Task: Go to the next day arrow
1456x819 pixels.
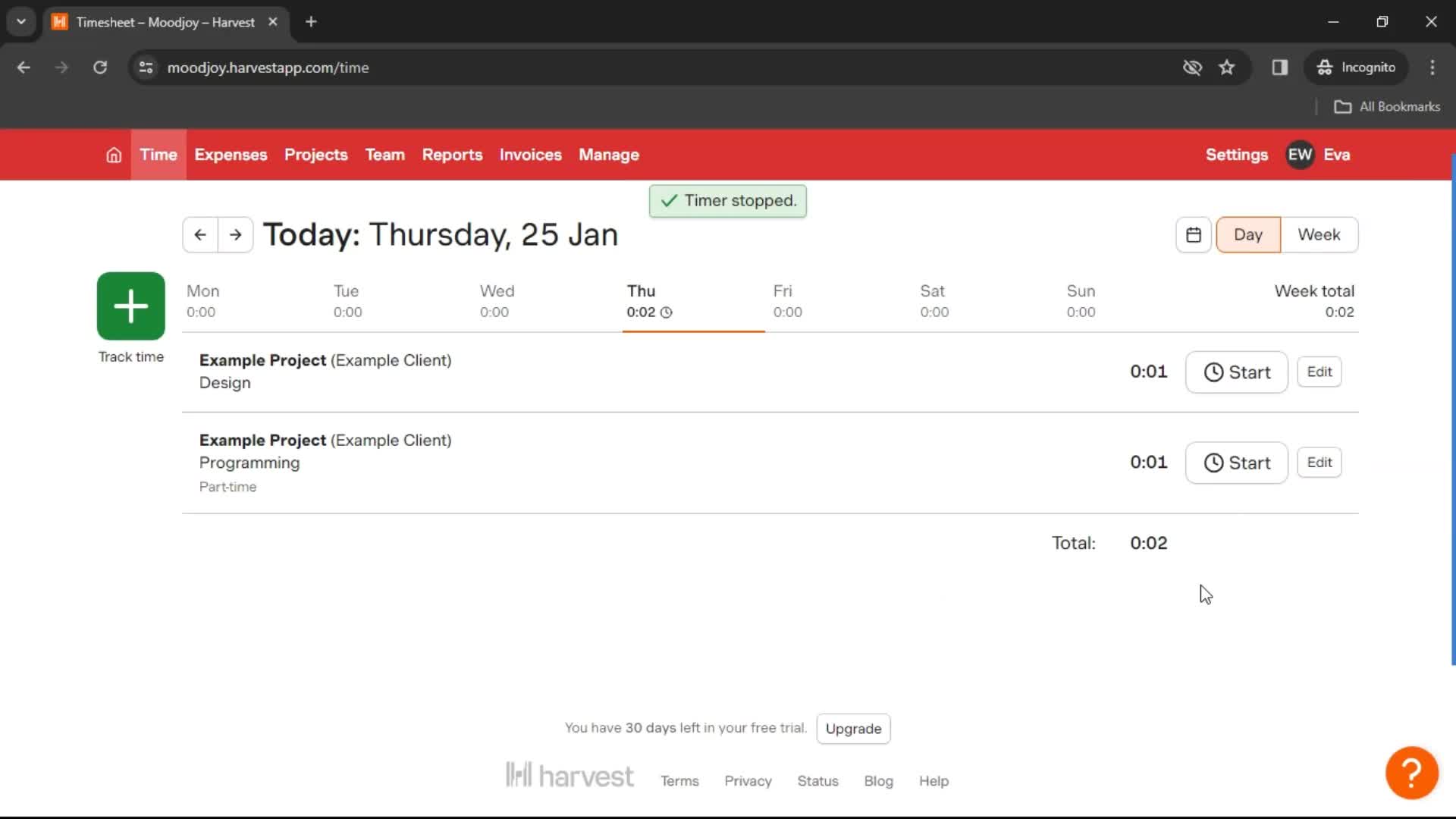Action: (236, 235)
